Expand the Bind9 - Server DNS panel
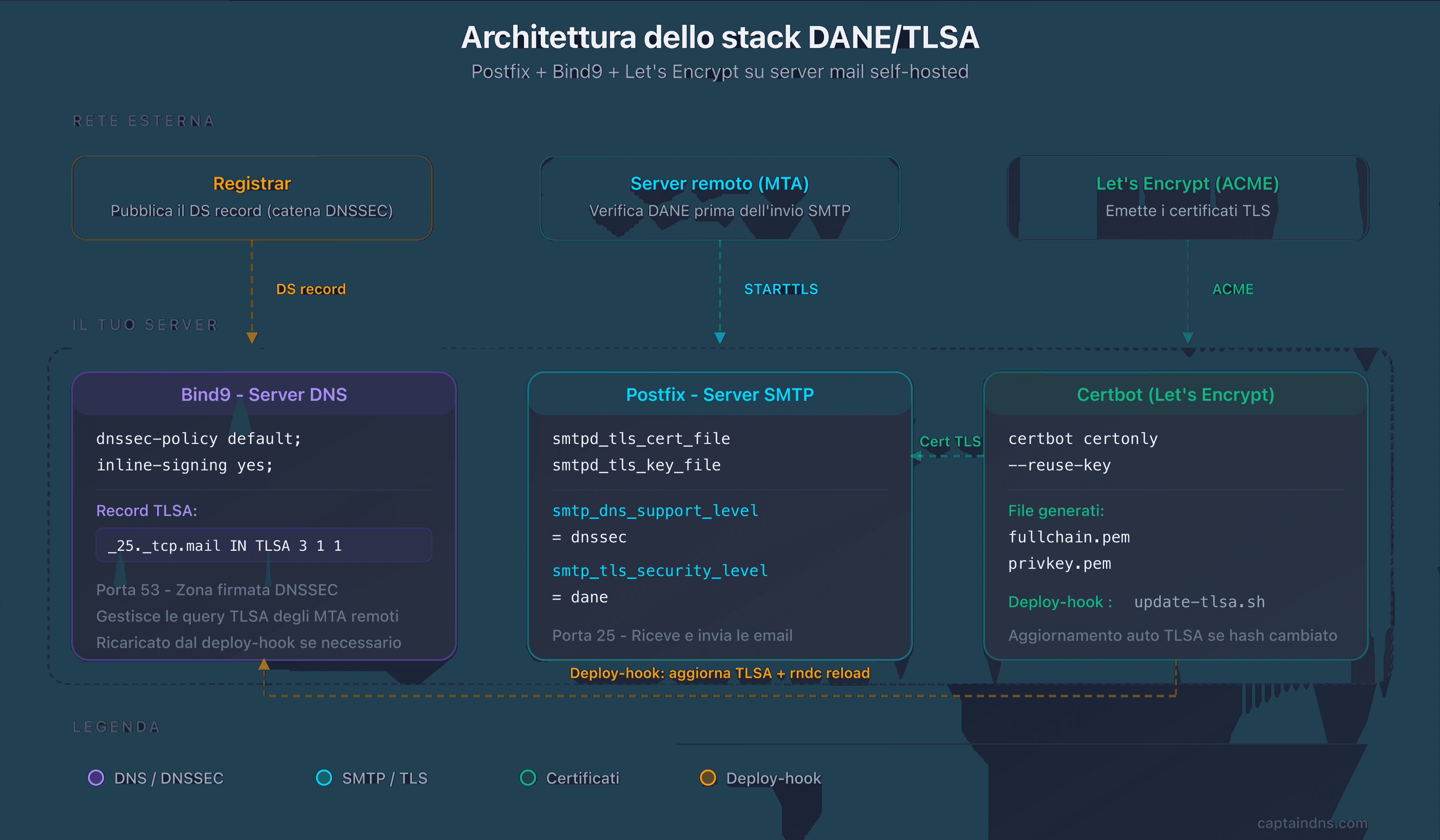This screenshot has height=840, width=1440. (264, 394)
